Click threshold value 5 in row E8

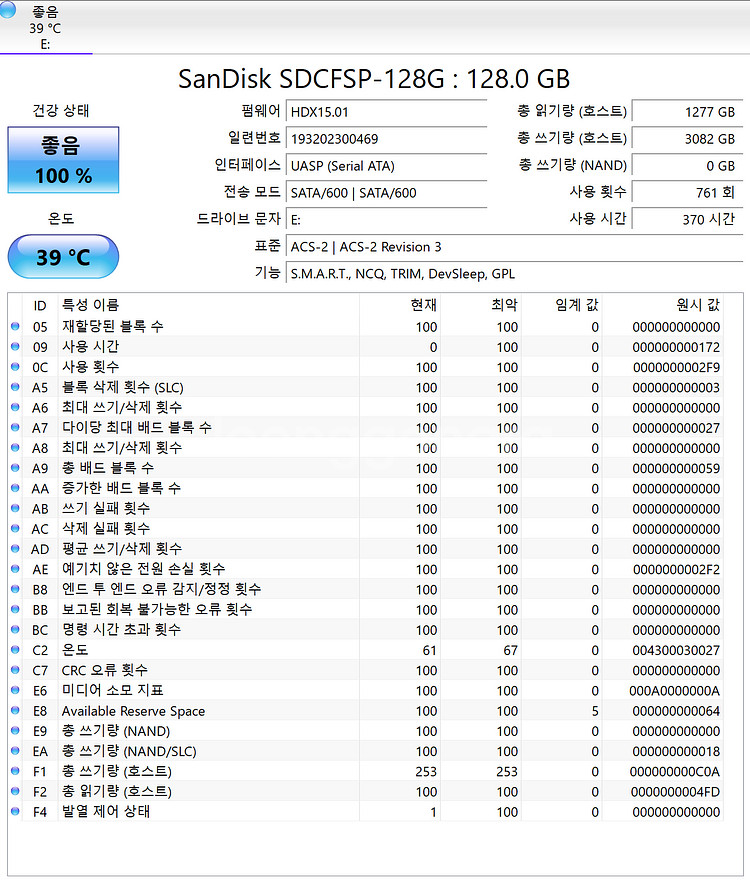coord(595,711)
